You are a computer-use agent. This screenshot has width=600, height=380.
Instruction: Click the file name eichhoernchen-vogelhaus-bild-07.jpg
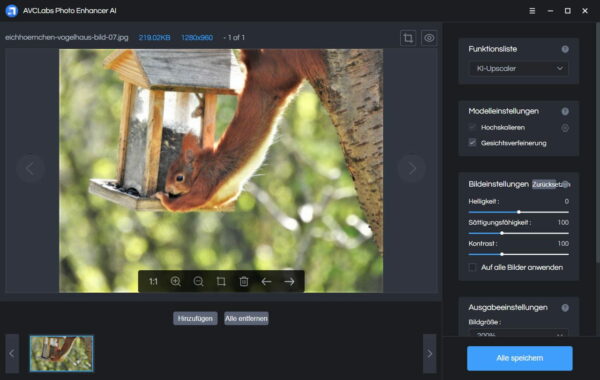67,38
